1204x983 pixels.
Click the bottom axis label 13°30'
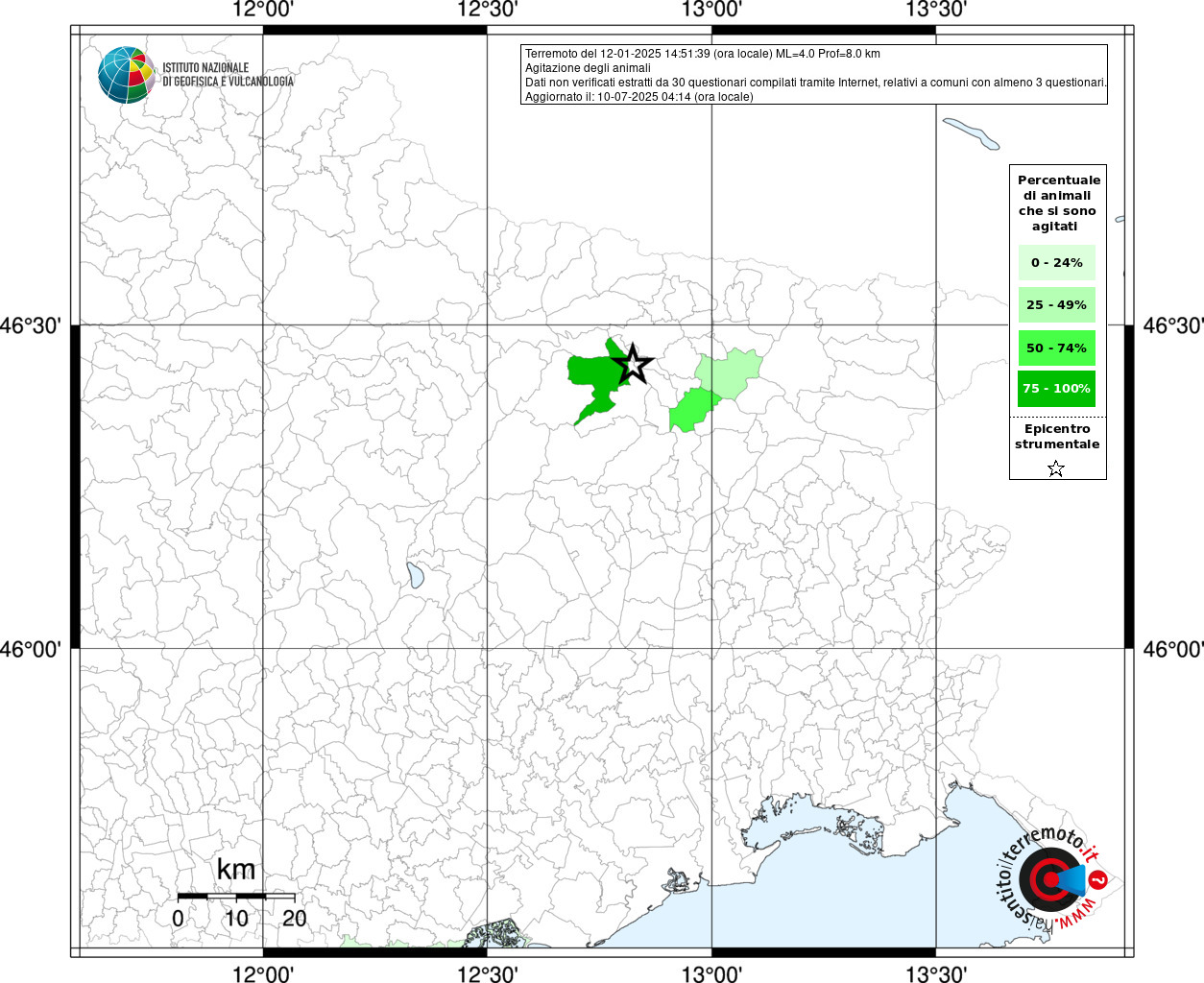(935, 973)
